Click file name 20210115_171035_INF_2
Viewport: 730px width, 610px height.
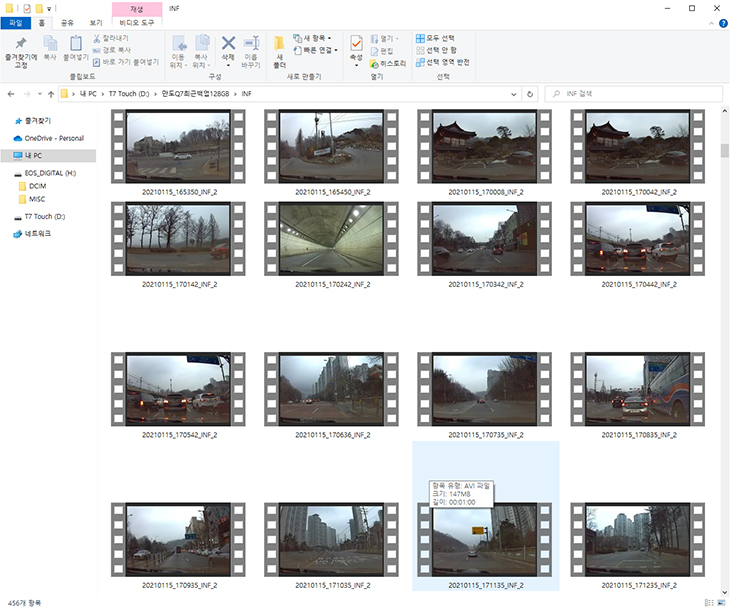332,585
